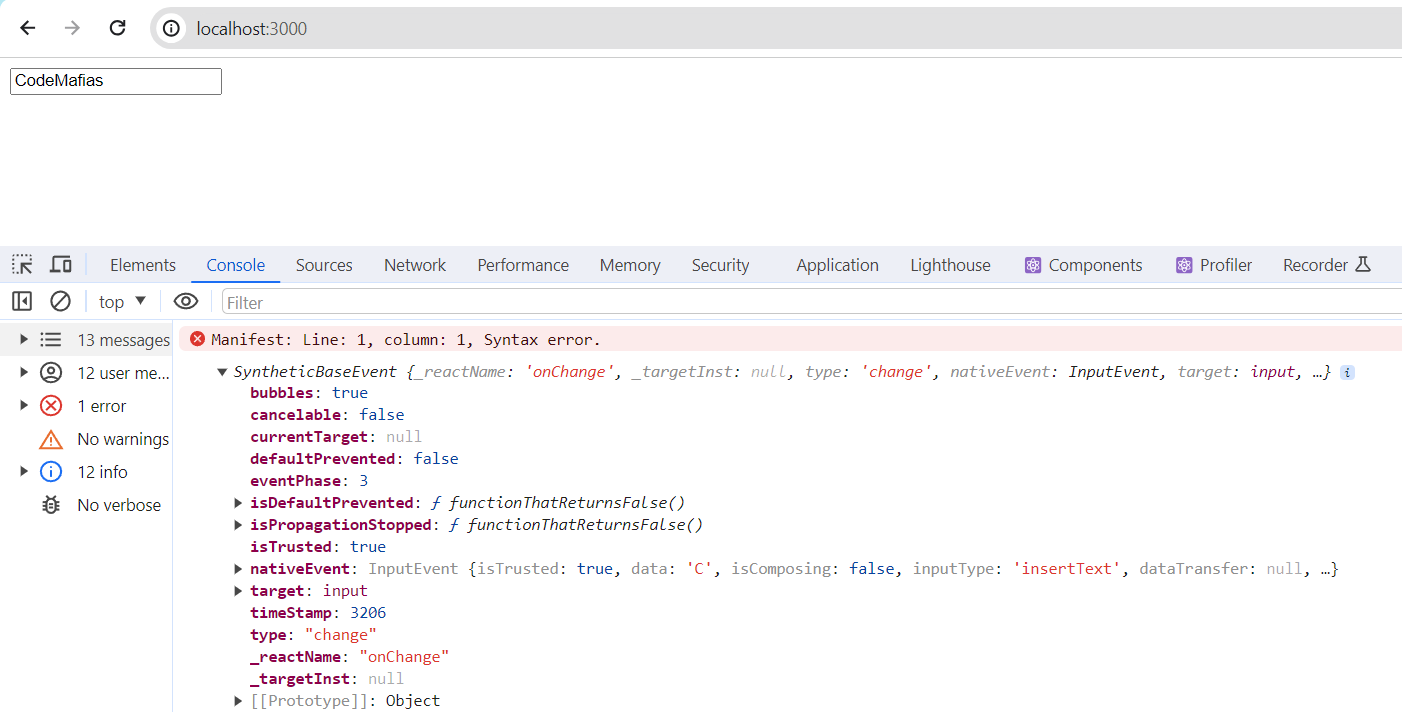The height and width of the screenshot is (712, 1402).
Task: Open the Sources tab
Action: tap(324, 265)
